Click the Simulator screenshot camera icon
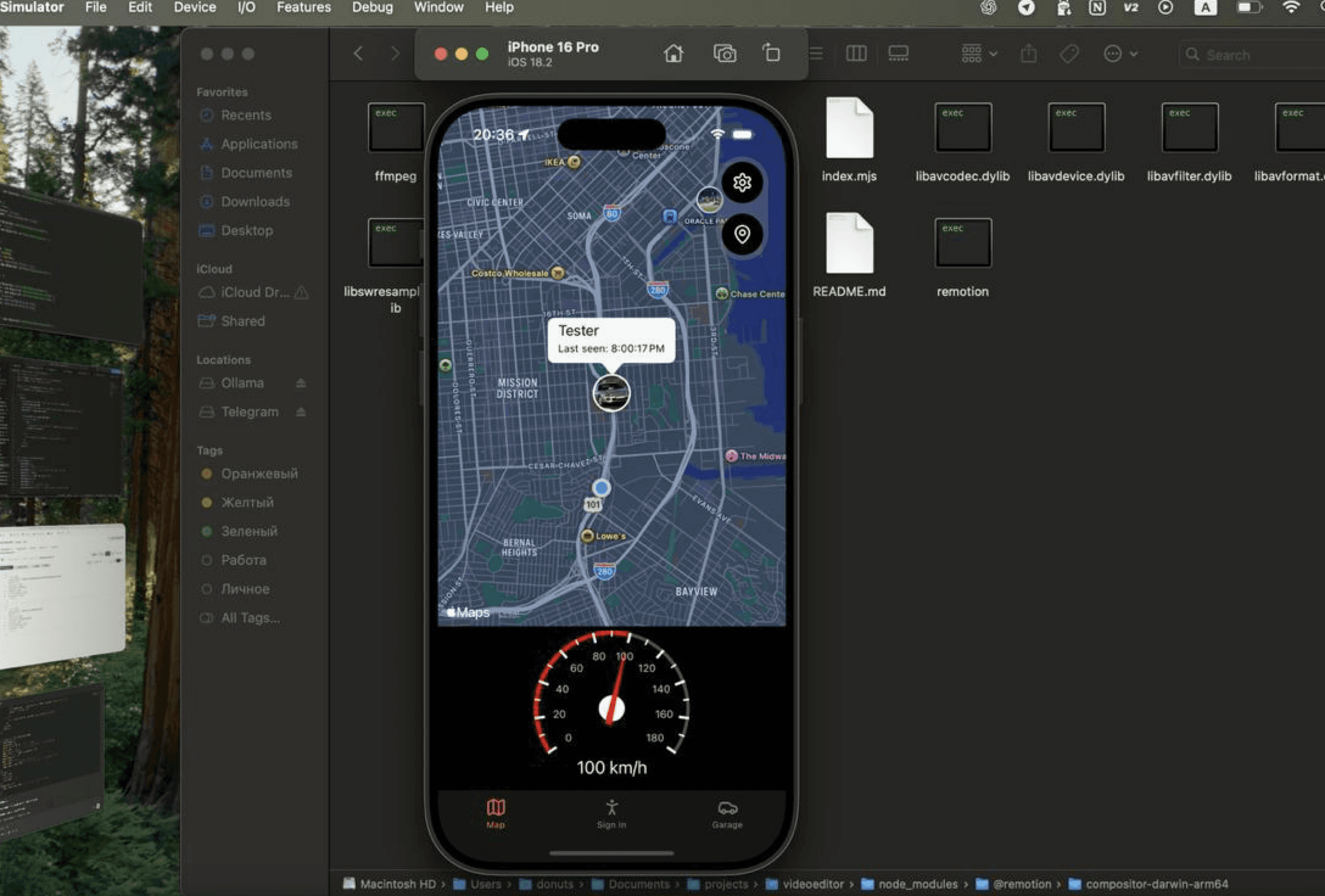The width and height of the screenshot is (1325, 896). (x=724, y=54)
